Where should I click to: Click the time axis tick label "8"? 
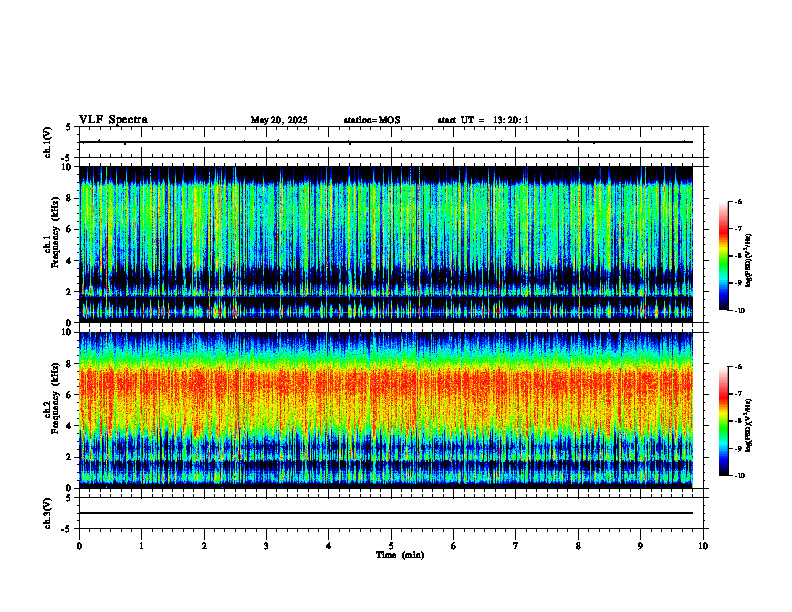click(x=578, y=546)
